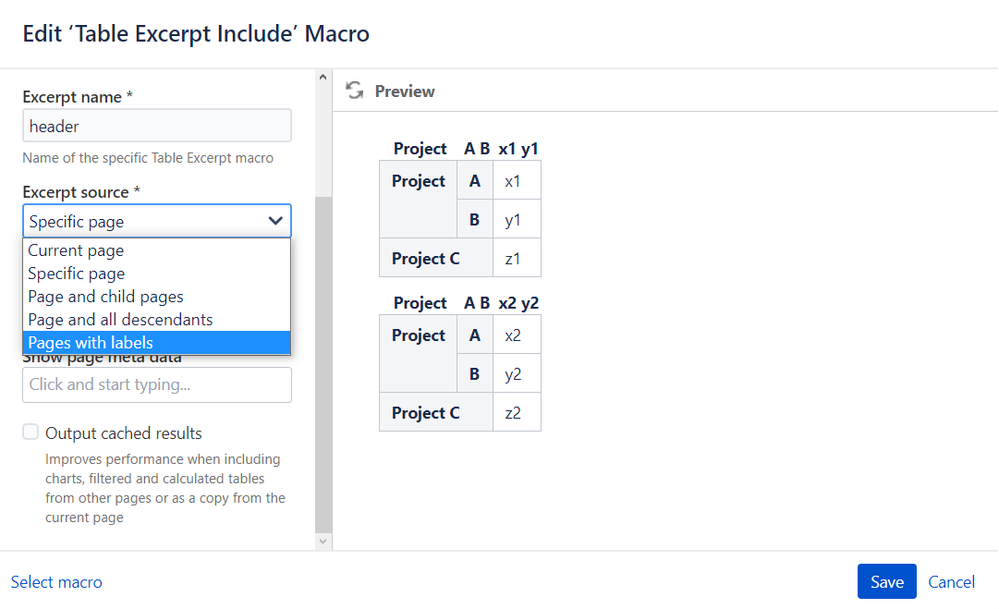Pick Page and all descendants option
The image size is (999, 609).
tap(120, 320)
